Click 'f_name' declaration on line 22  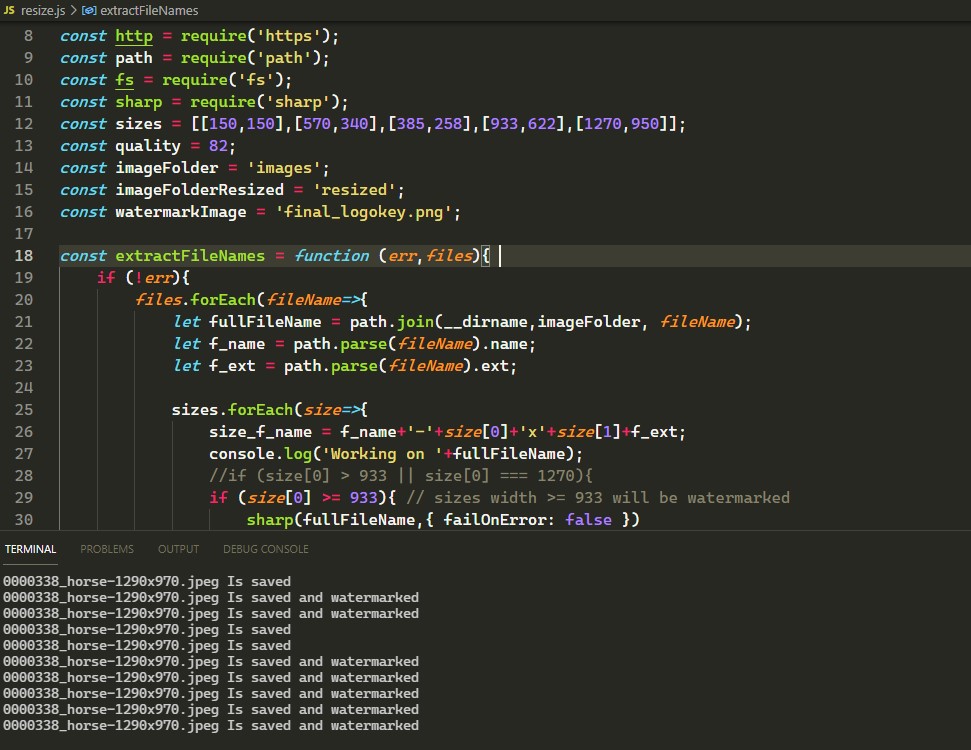(x=237, y=344)
